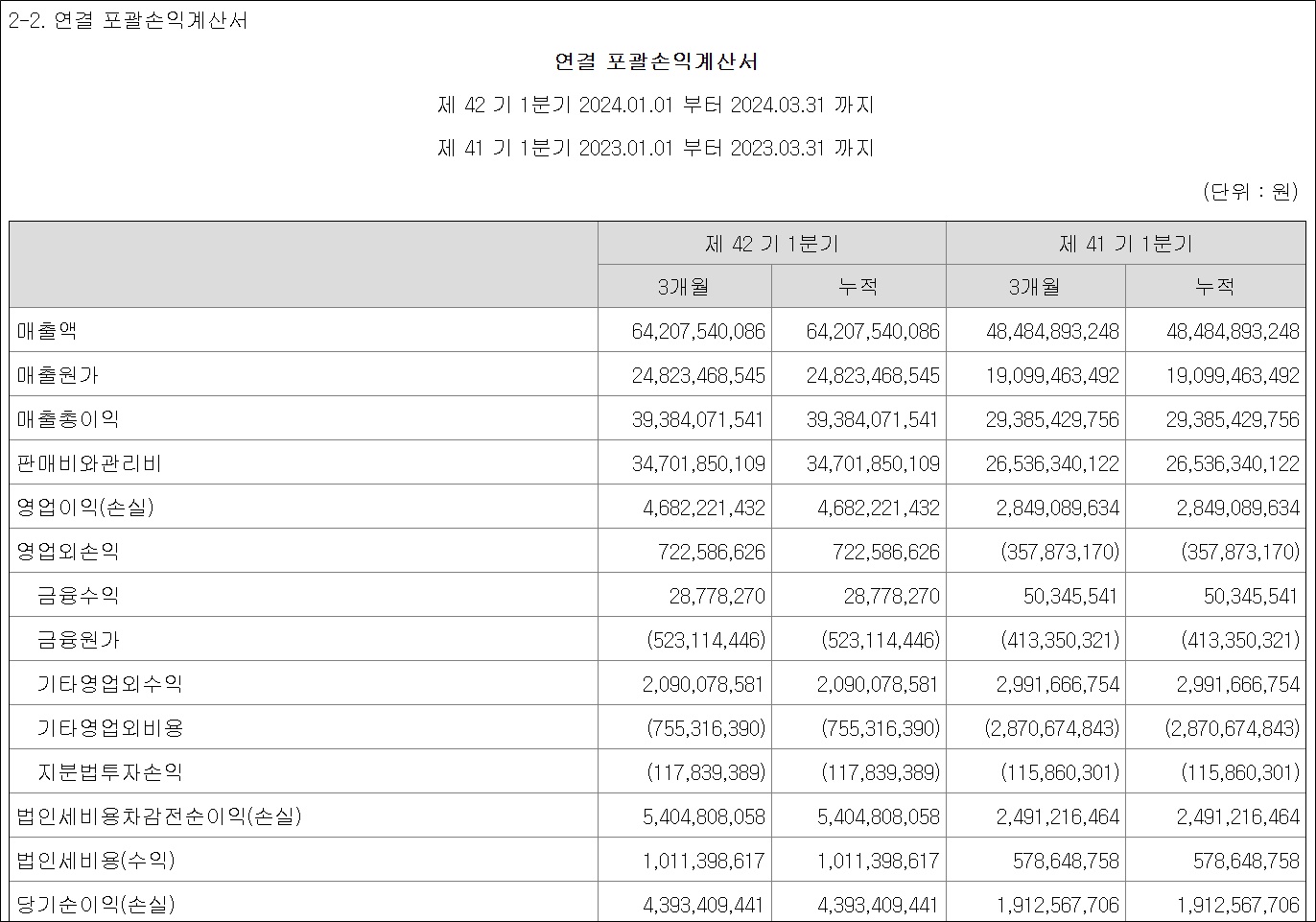Select the indented '금융원가' row label
This screenshot has height=922, width=1316.
pyautogui.click(x=79, y=639)
